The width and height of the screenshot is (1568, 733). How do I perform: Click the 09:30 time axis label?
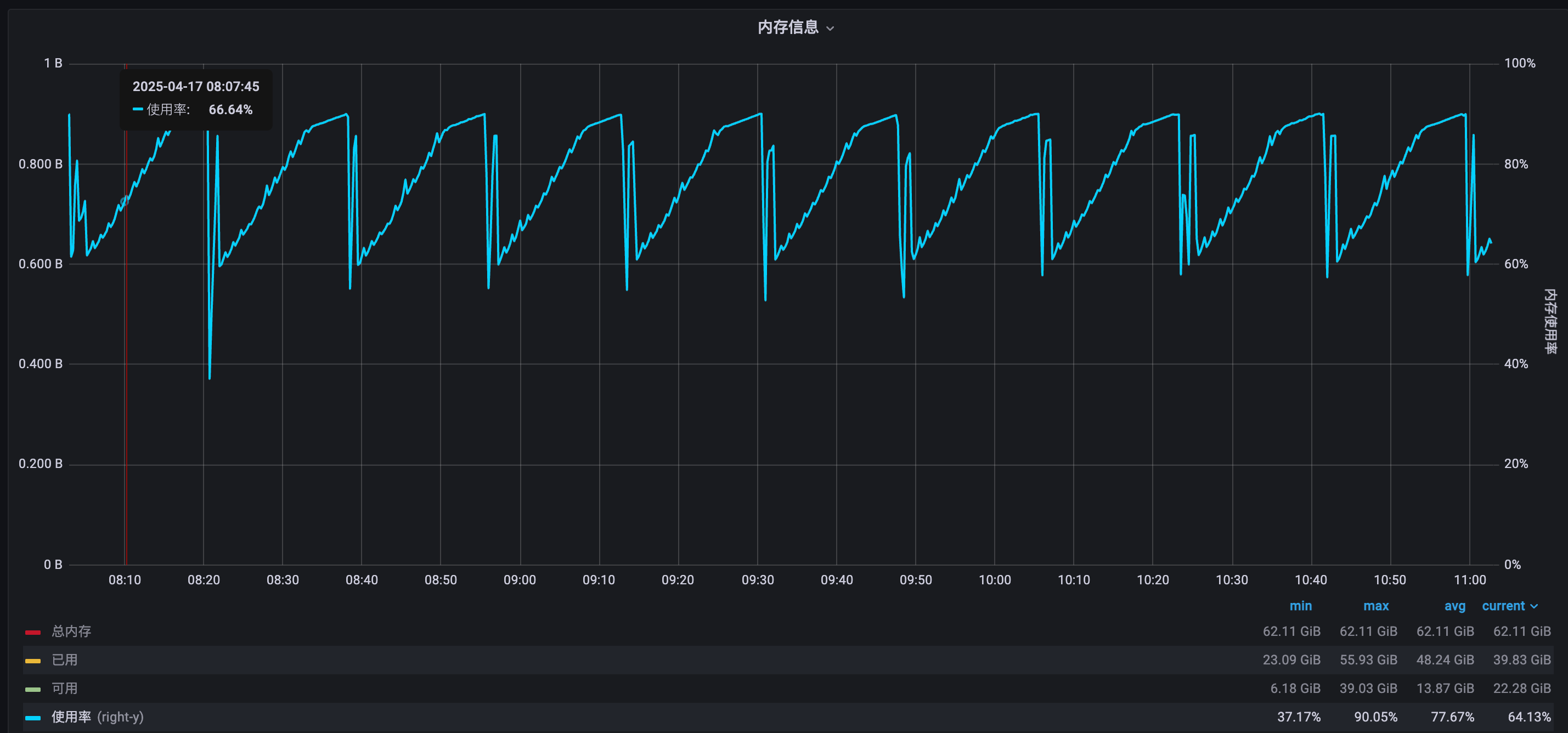[757, 580]
